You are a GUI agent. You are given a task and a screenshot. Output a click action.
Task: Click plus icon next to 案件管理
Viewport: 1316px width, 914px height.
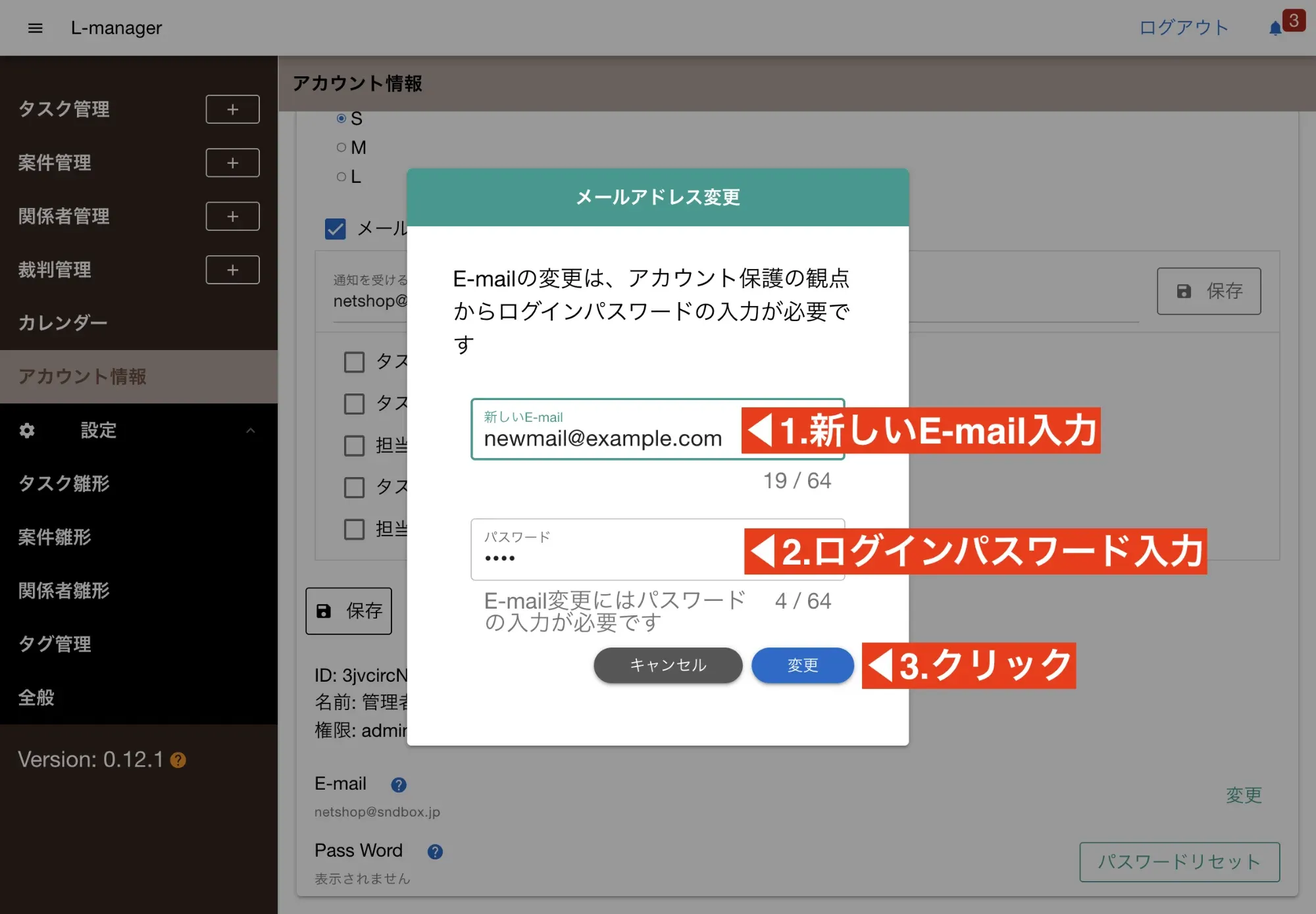coord(232,163)
